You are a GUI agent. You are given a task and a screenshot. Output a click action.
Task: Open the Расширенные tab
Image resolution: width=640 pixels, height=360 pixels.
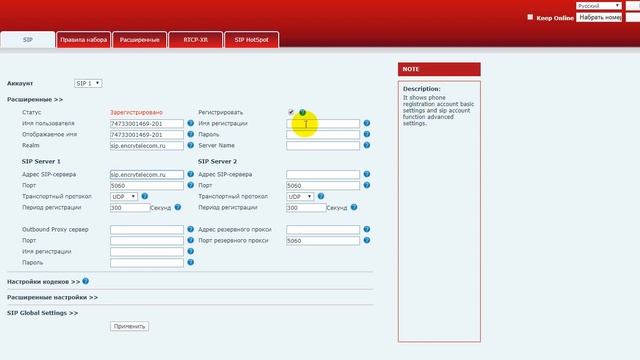pyautogui.click(x=140, y=40)
